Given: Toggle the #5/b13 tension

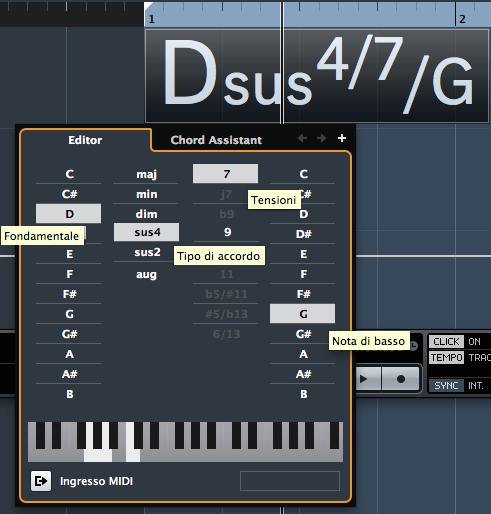Looking at the screenshot, I should (226, 314).
